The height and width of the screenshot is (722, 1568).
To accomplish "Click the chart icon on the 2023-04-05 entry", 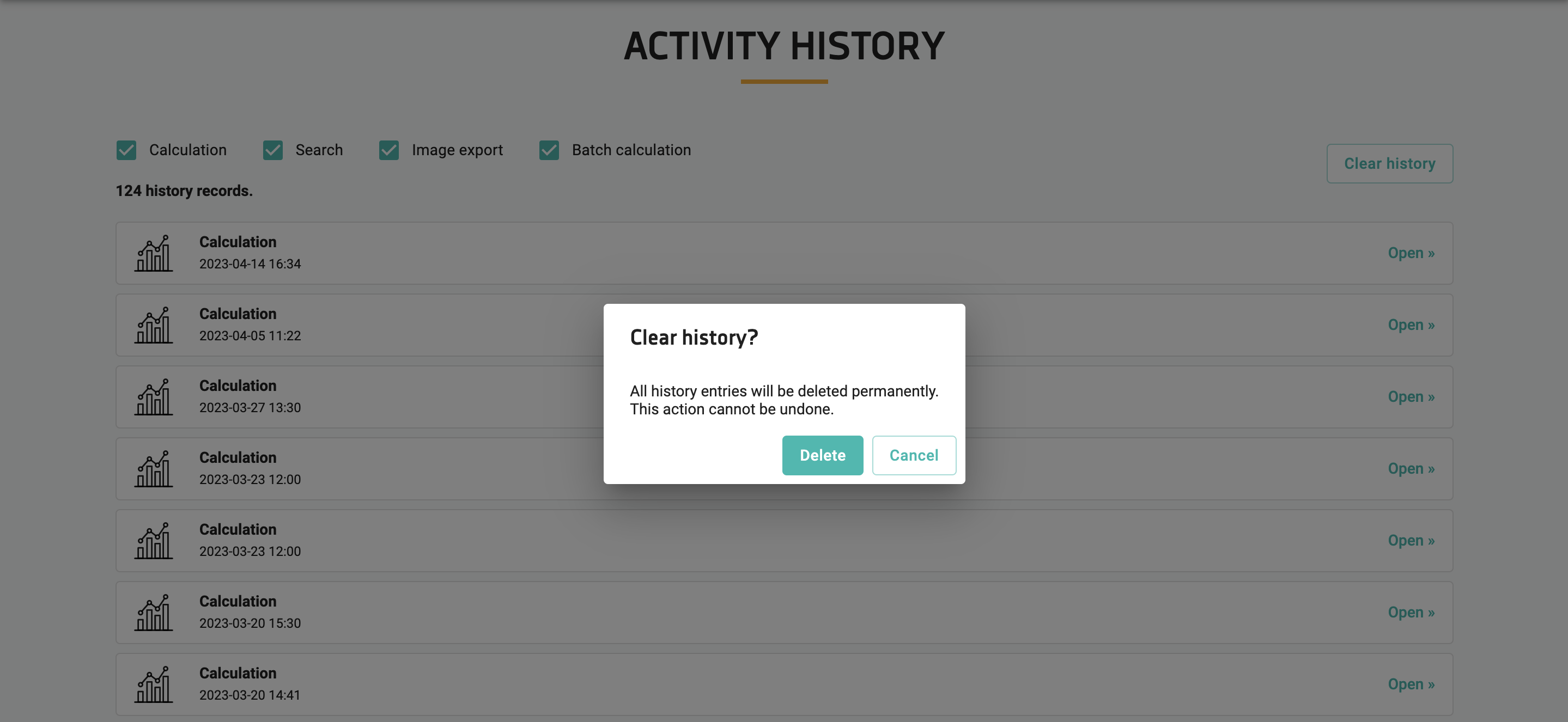I will coord(154,325).
